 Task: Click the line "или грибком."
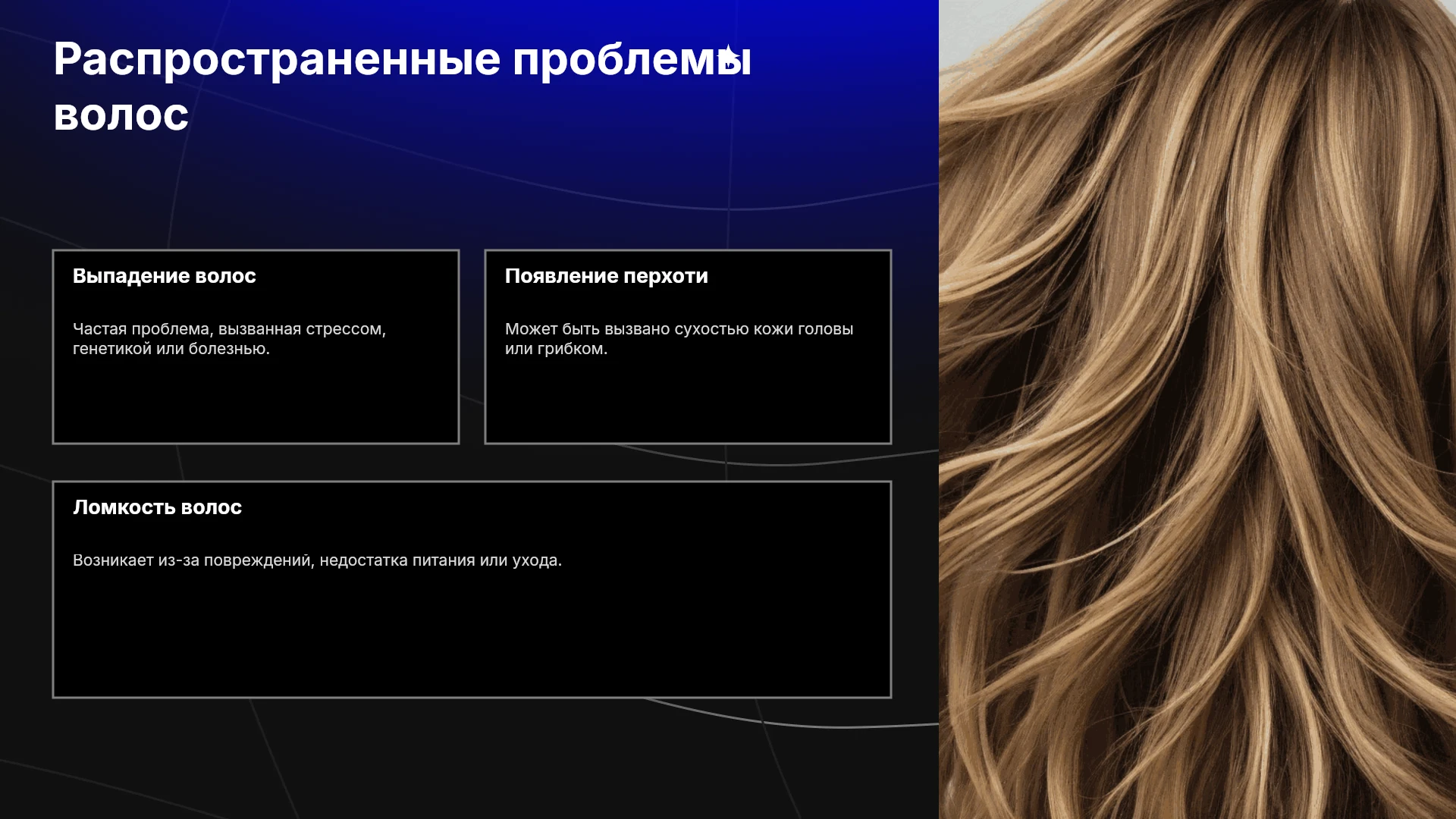[556, 349]
